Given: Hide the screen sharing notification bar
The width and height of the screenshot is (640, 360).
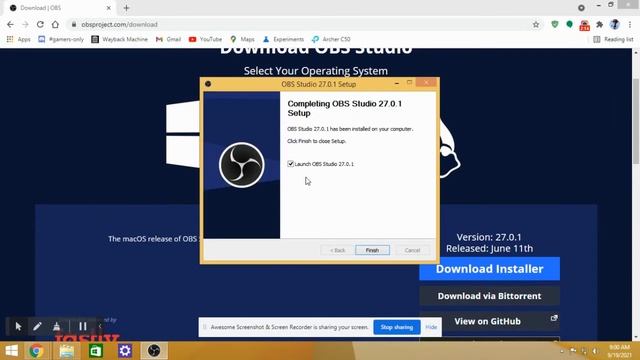Looking at the screenshot, I should [x=431, y=327].
